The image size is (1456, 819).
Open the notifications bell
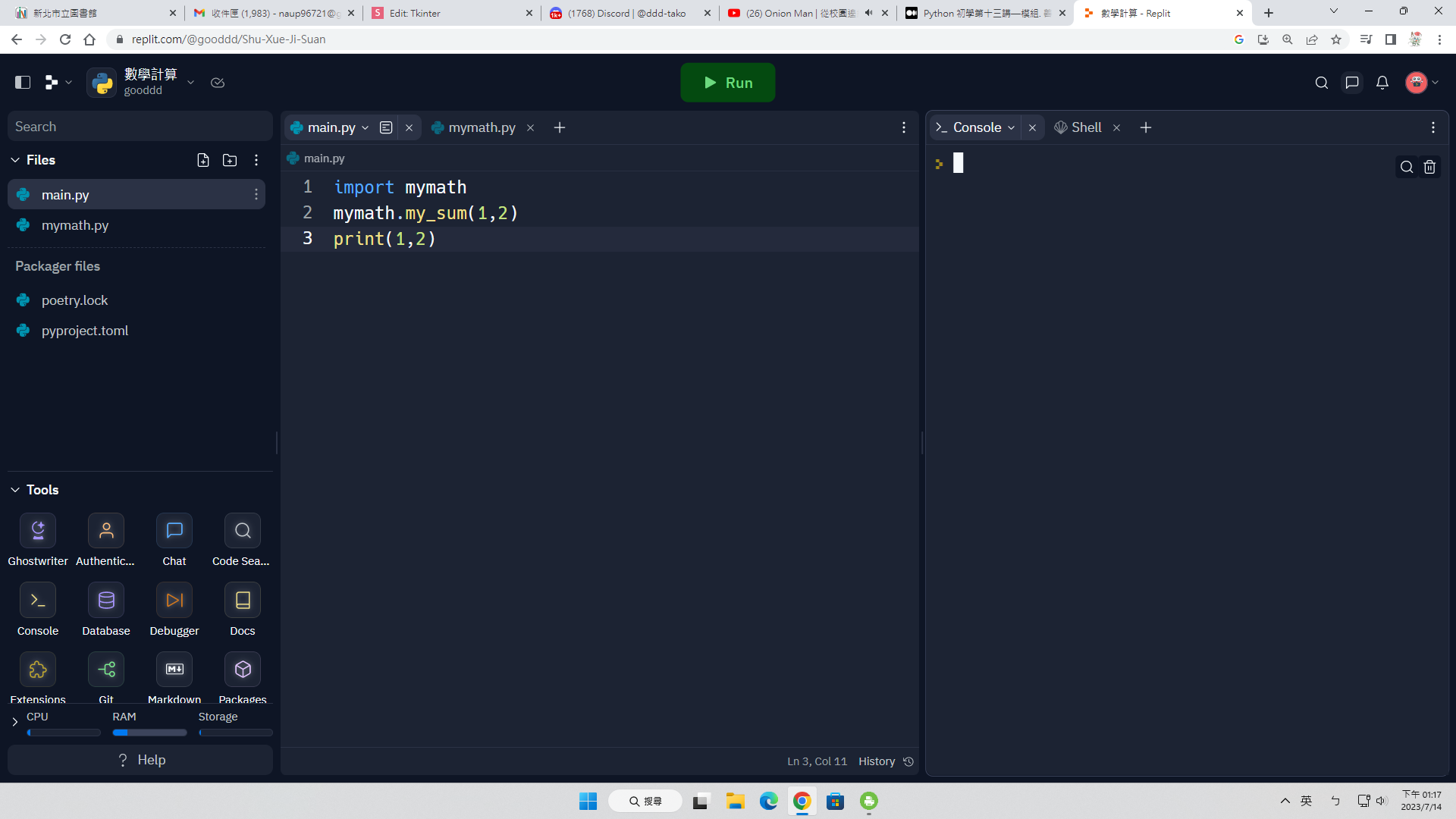coord(1382,83)
